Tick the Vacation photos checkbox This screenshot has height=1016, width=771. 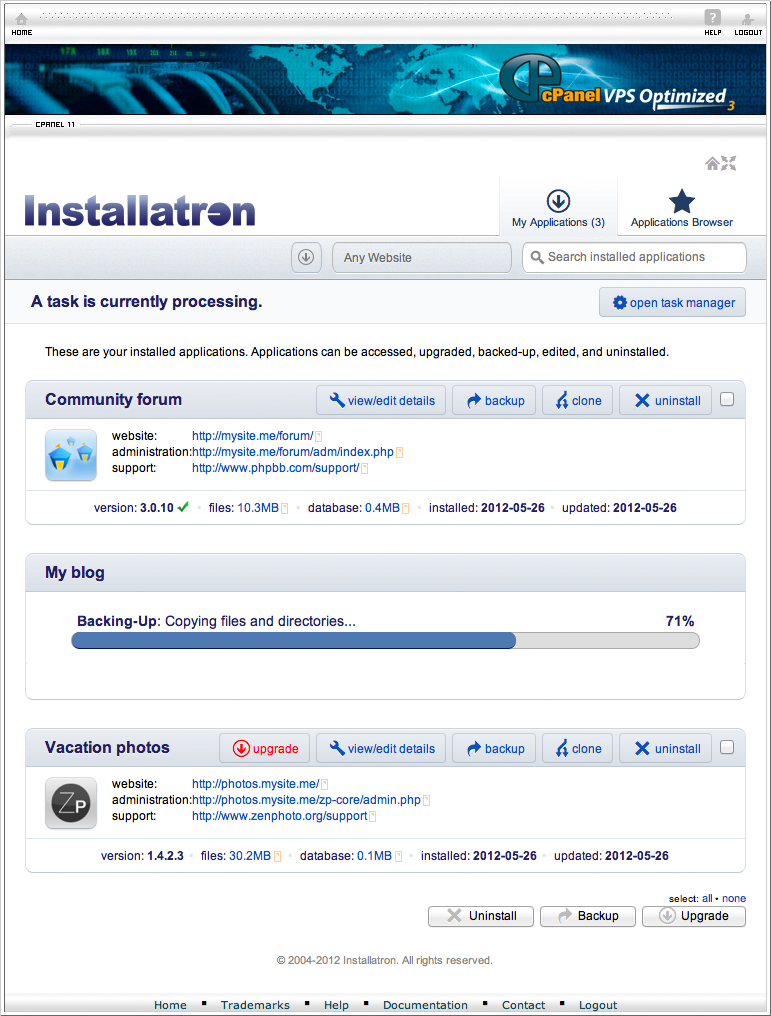728,747
